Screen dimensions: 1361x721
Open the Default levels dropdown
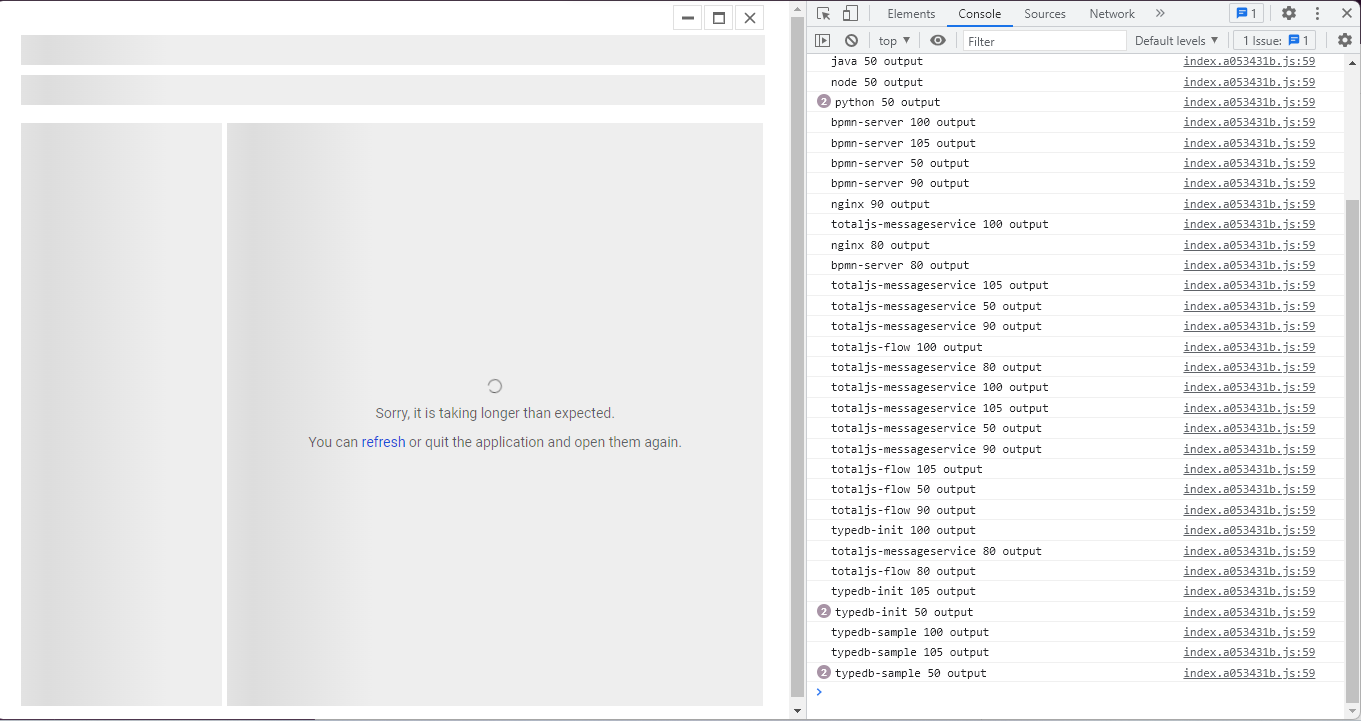click(1176, 40)
